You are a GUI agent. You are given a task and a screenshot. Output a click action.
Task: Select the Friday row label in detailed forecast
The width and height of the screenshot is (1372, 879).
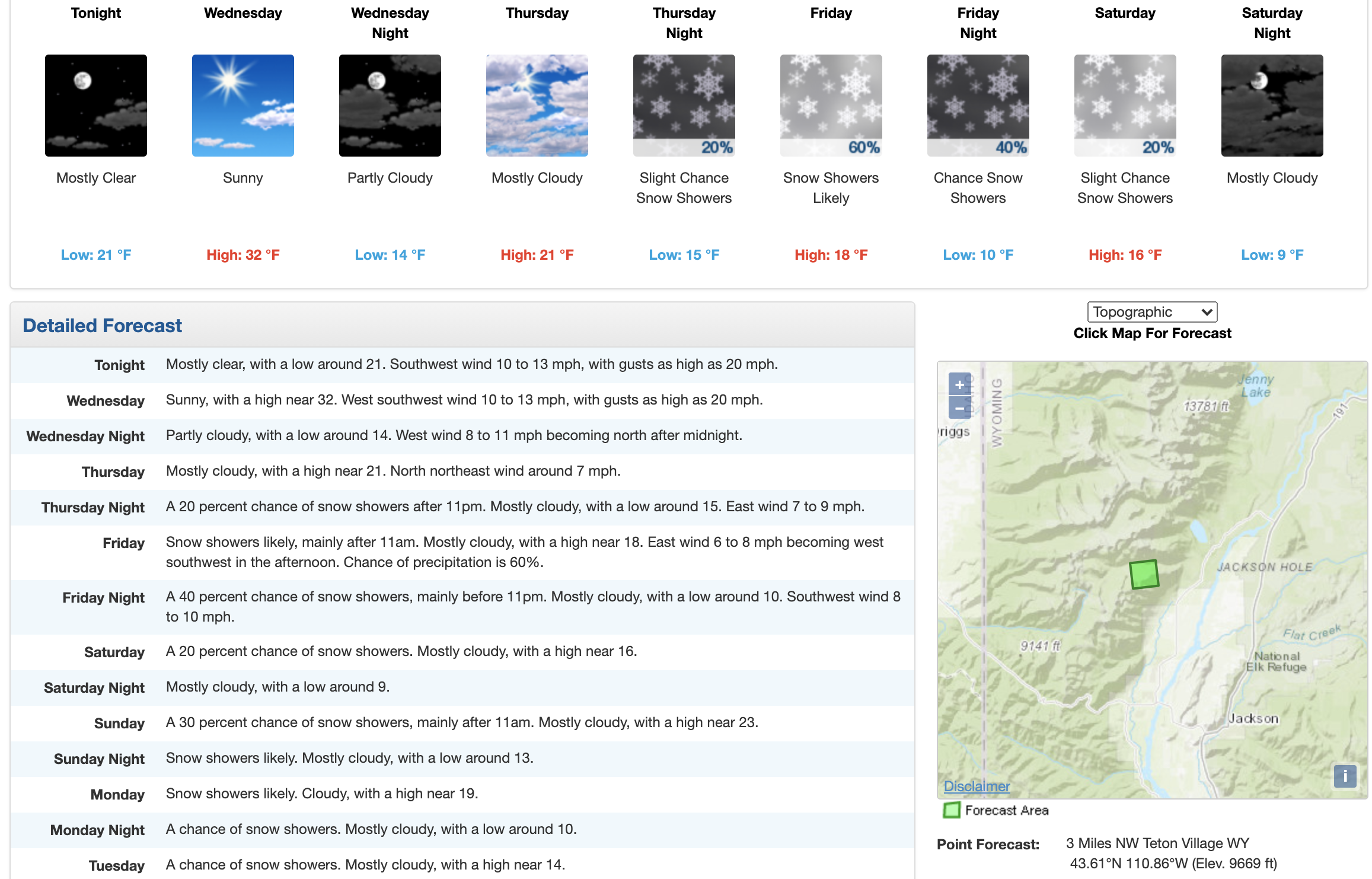pyautogui.click(x=123, y=543)
